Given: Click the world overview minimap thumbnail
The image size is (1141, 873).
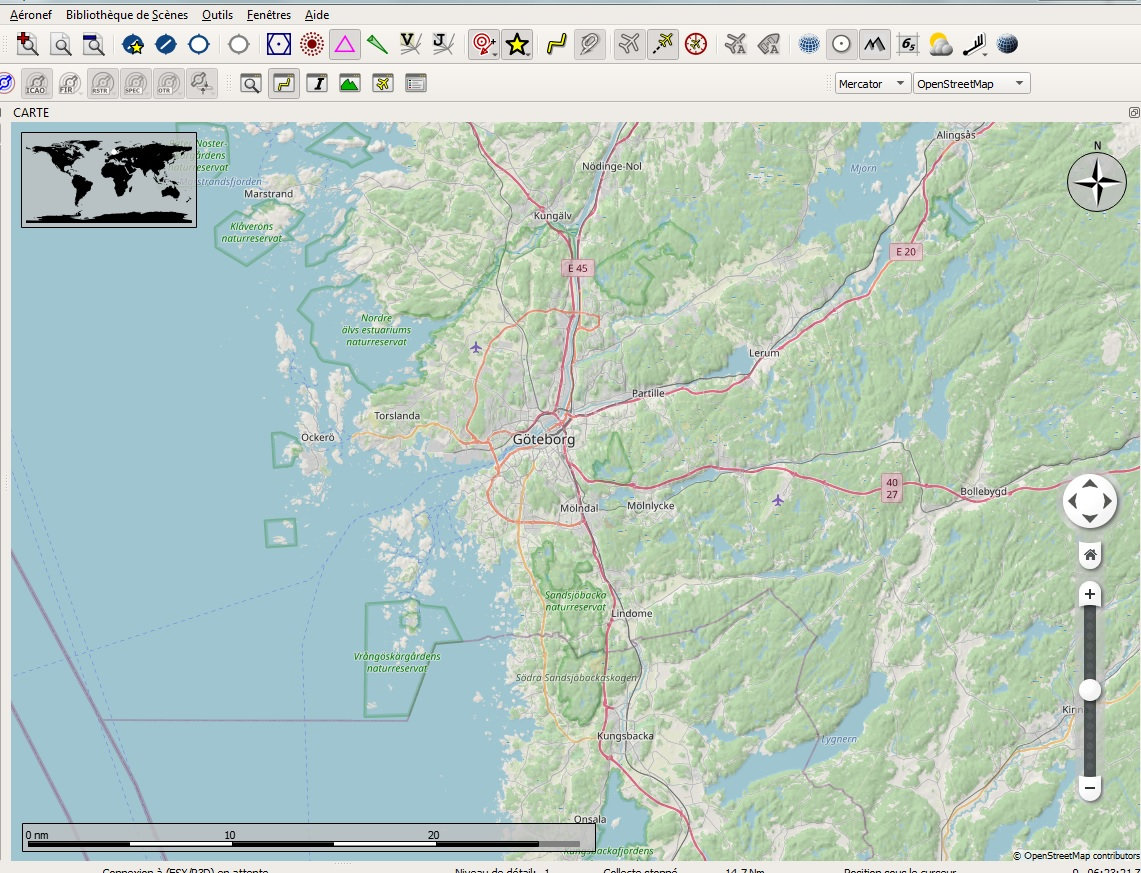Looking at the screenshot, I should 109,180.
